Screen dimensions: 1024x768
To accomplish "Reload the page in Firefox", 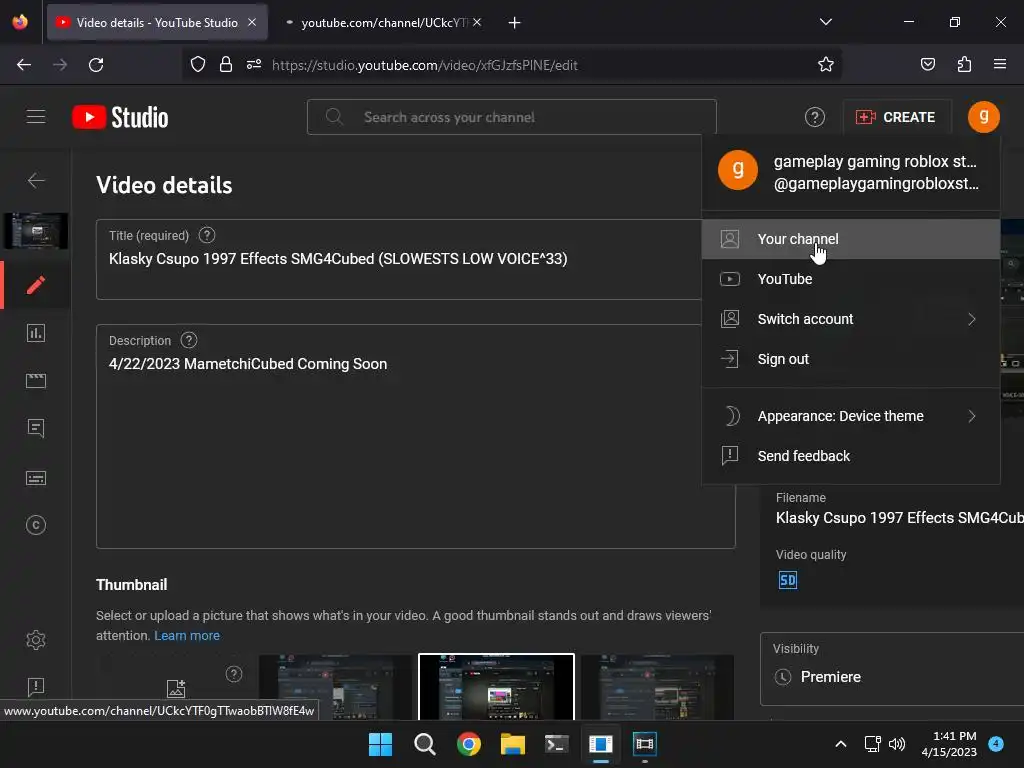I will tap(96, 65).
